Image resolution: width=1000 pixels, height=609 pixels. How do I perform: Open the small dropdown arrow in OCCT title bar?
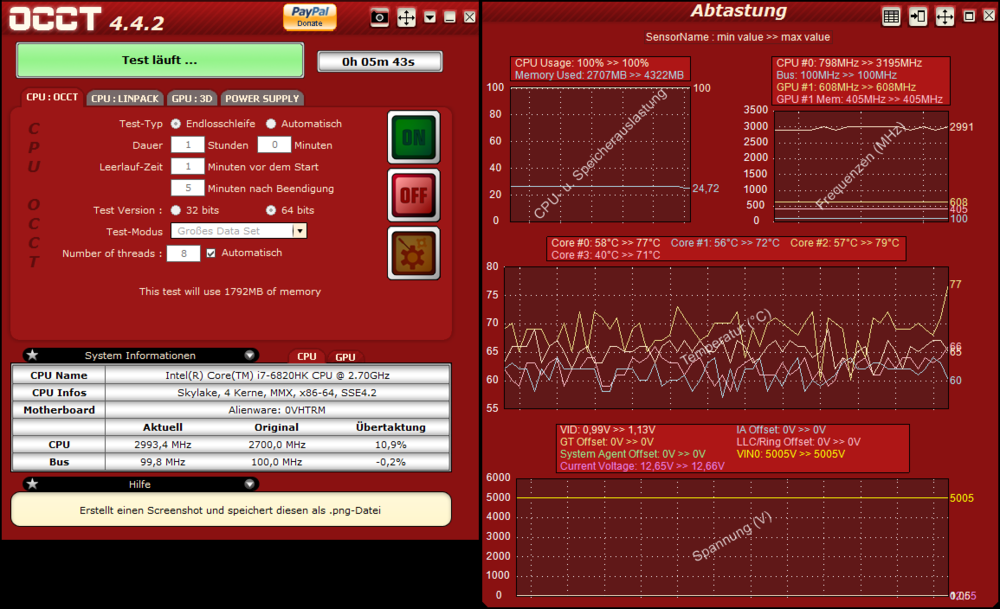[x=430, y=17]
